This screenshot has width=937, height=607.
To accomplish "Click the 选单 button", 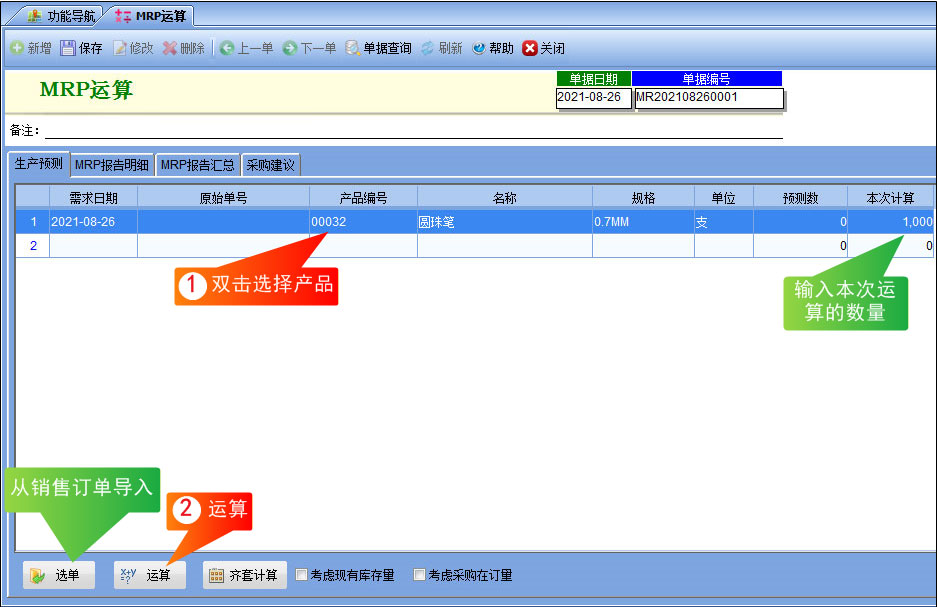I will [59, 575].
